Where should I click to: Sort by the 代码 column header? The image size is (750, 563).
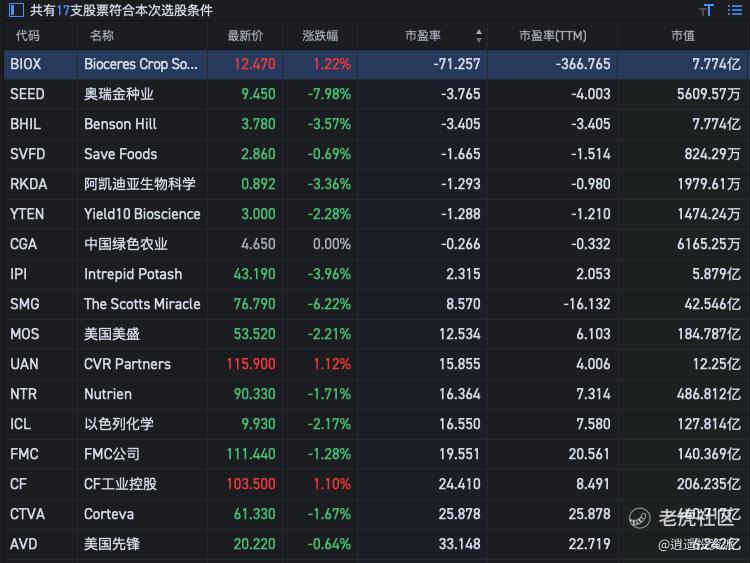(x=28, y=36)
